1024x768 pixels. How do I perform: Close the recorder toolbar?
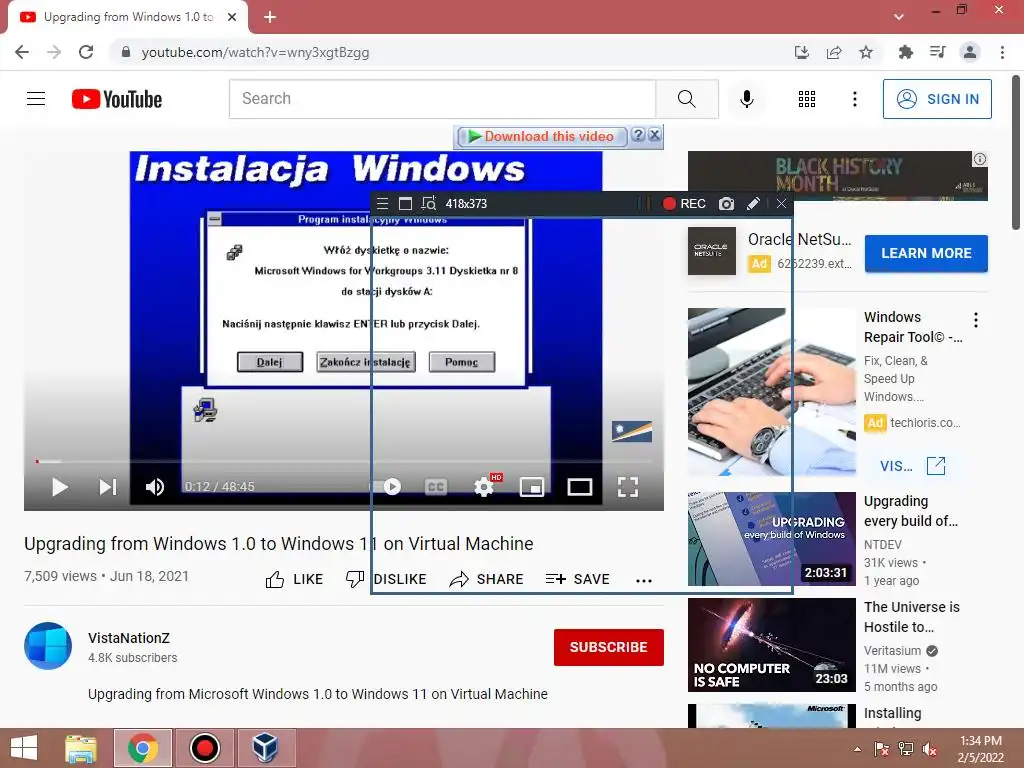pos(781,204)
